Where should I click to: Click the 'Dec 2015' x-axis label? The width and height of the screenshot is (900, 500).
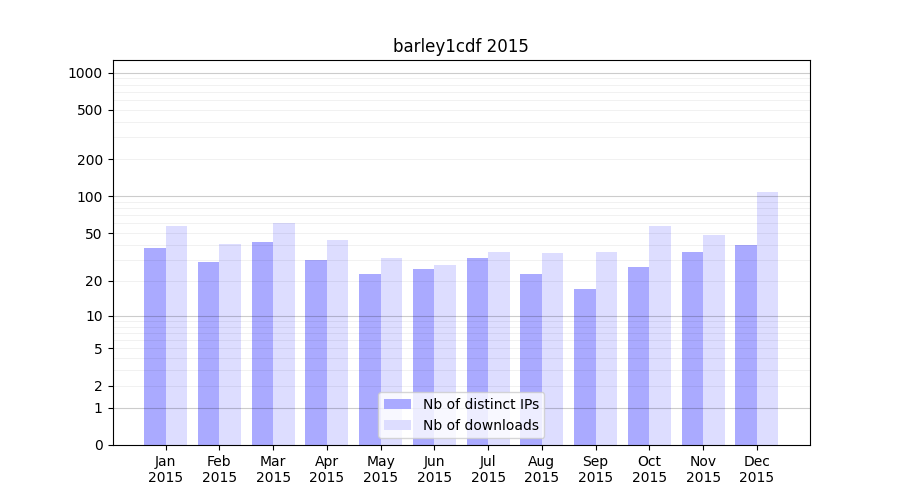[x=757, y=469]
